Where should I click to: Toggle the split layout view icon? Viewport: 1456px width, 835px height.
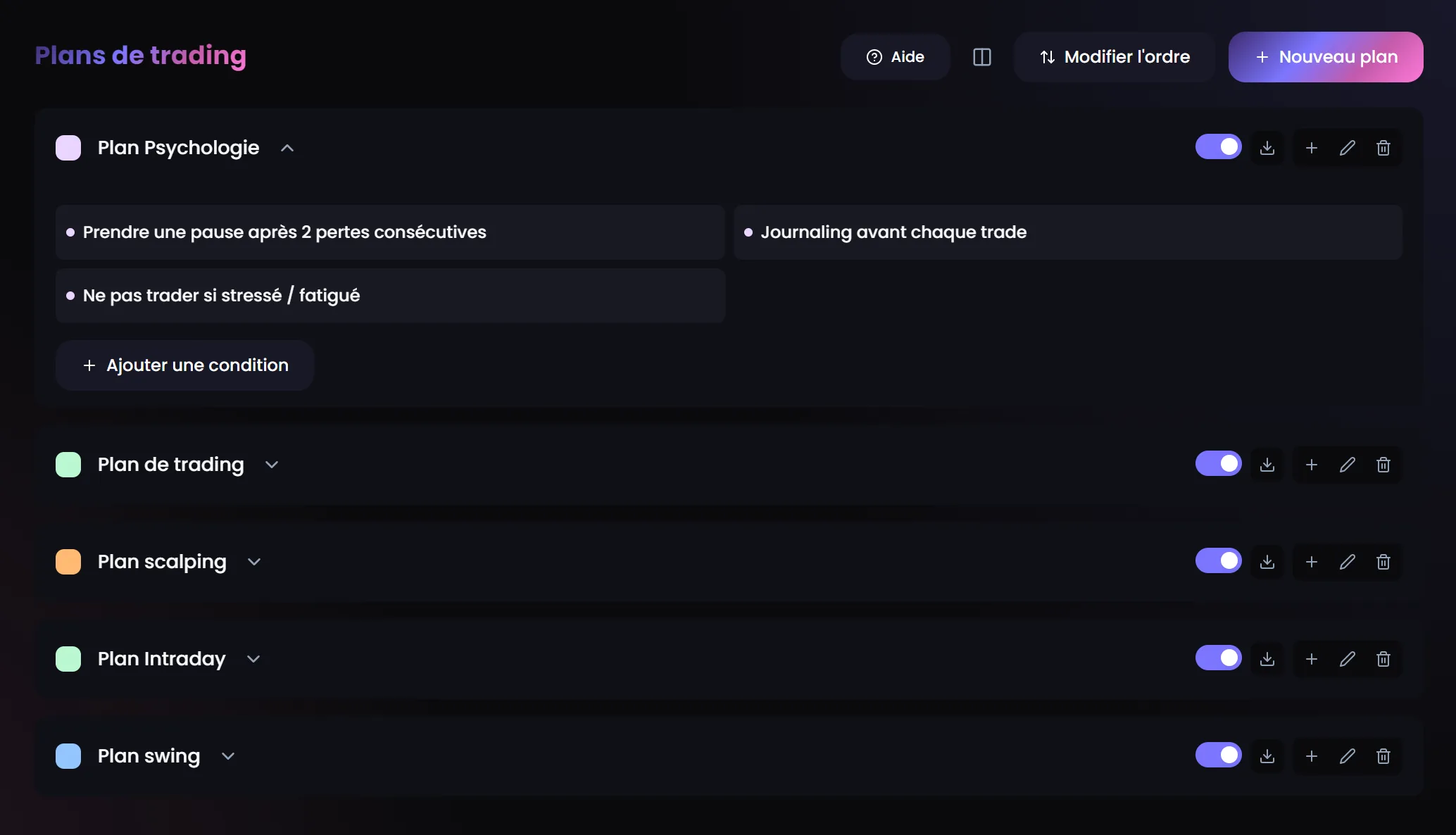coord(981,57)
